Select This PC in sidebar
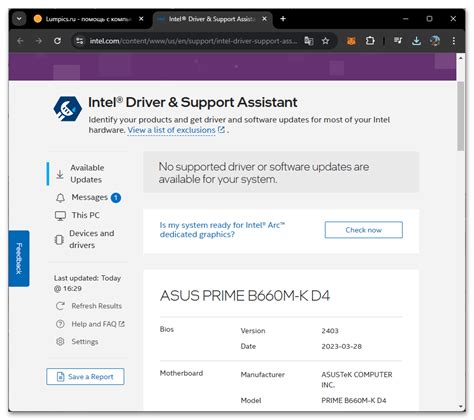 point(78,215)
